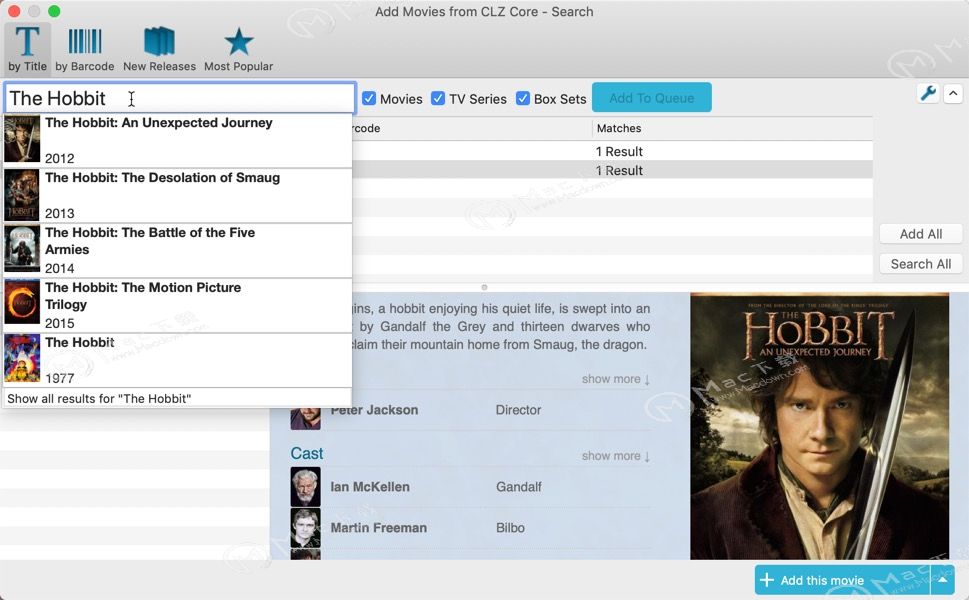Click Ian McKellen's cast photo

pyautogui.click(x=305, y=487)
